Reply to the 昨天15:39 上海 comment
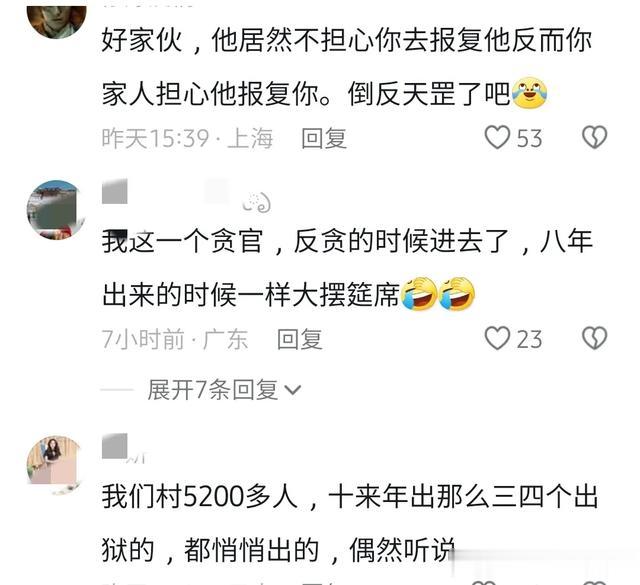The image size is (640, 585). 324,138
